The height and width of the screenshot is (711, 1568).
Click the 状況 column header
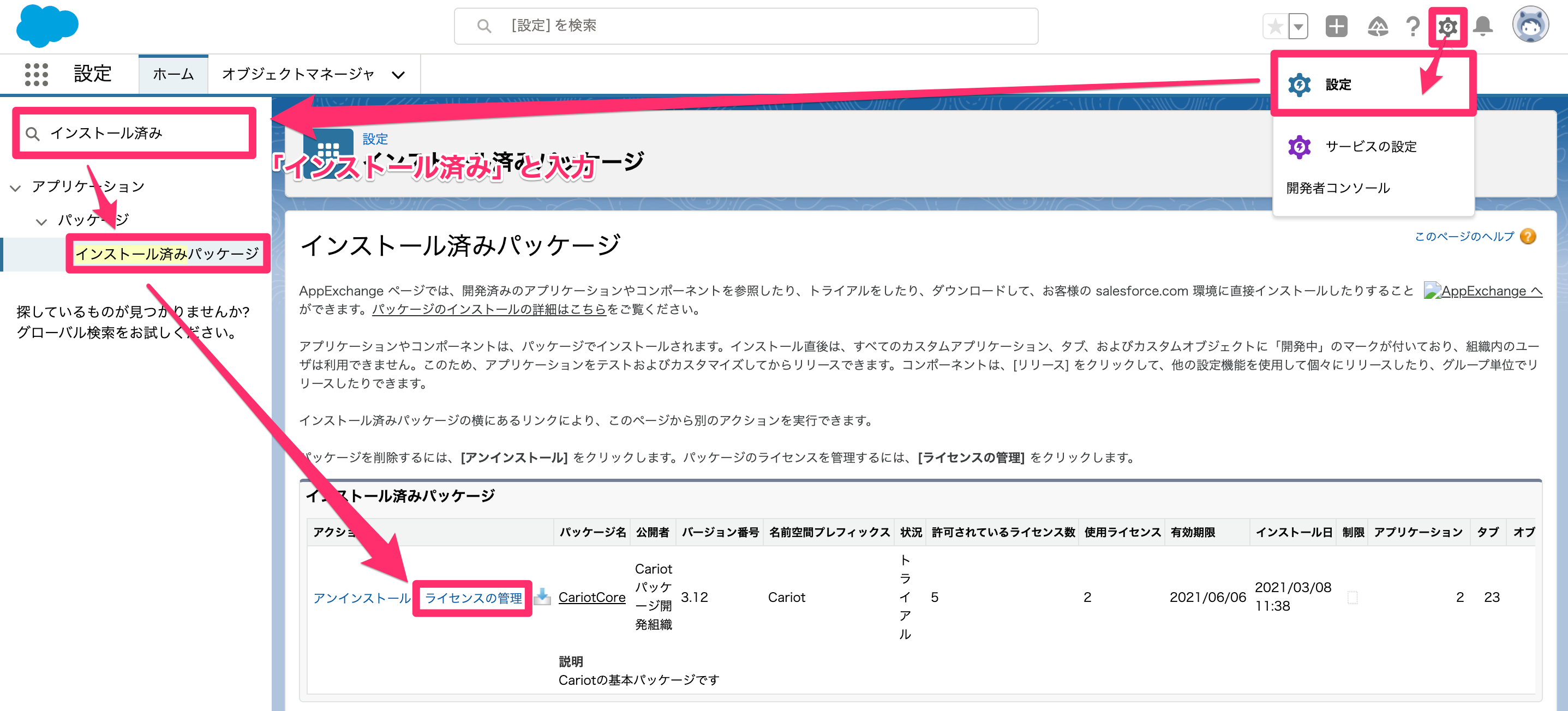[x=911, y=532]
